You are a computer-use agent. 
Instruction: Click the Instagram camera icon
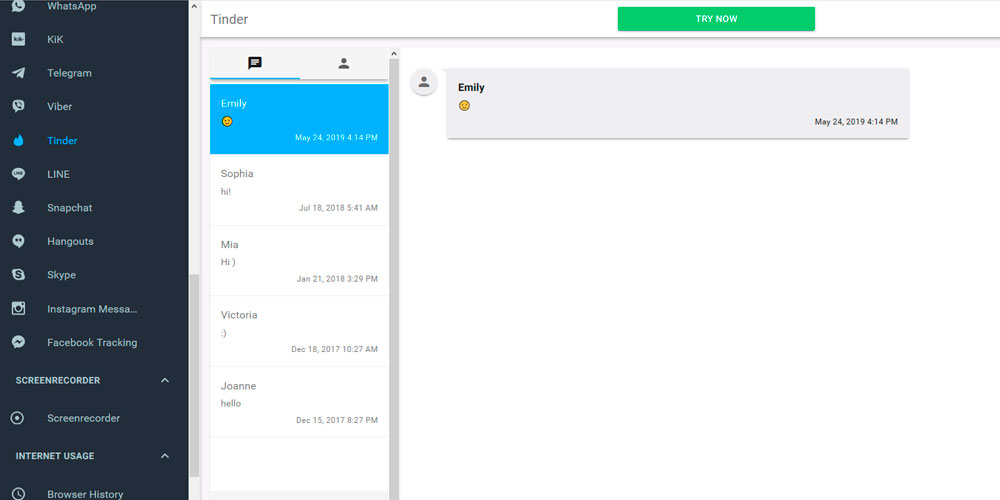tap(18, 309)
